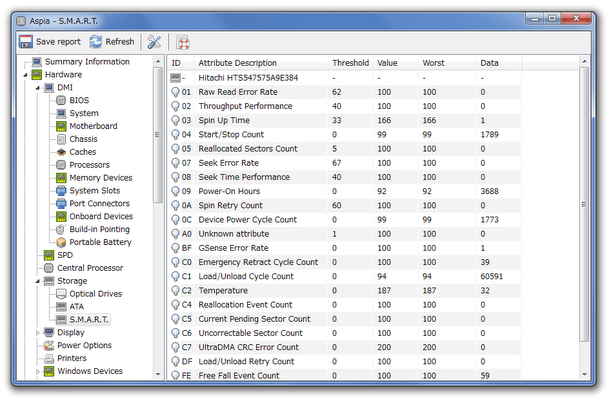Click the Save report floppy disk icon

[26, 42]
